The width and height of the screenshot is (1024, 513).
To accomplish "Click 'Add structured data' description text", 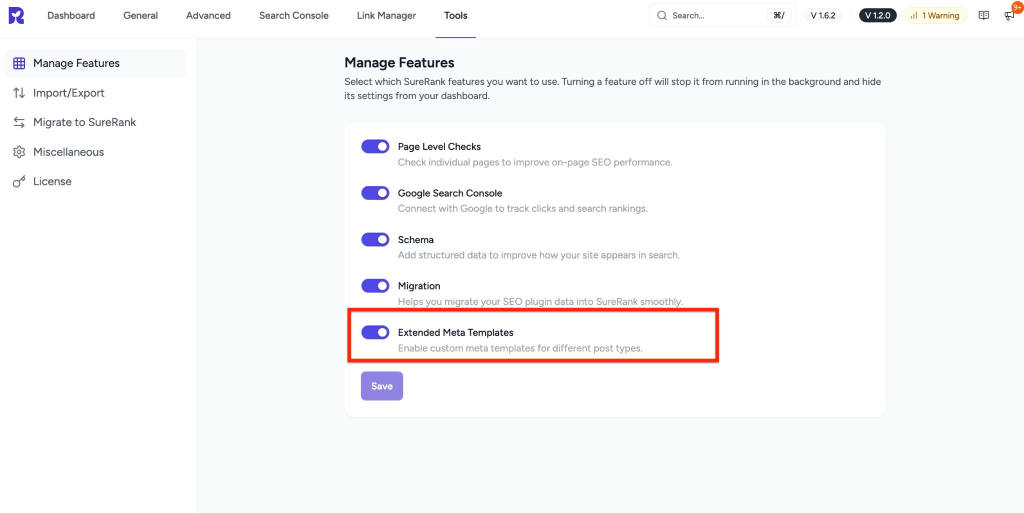I will (539, 255).
